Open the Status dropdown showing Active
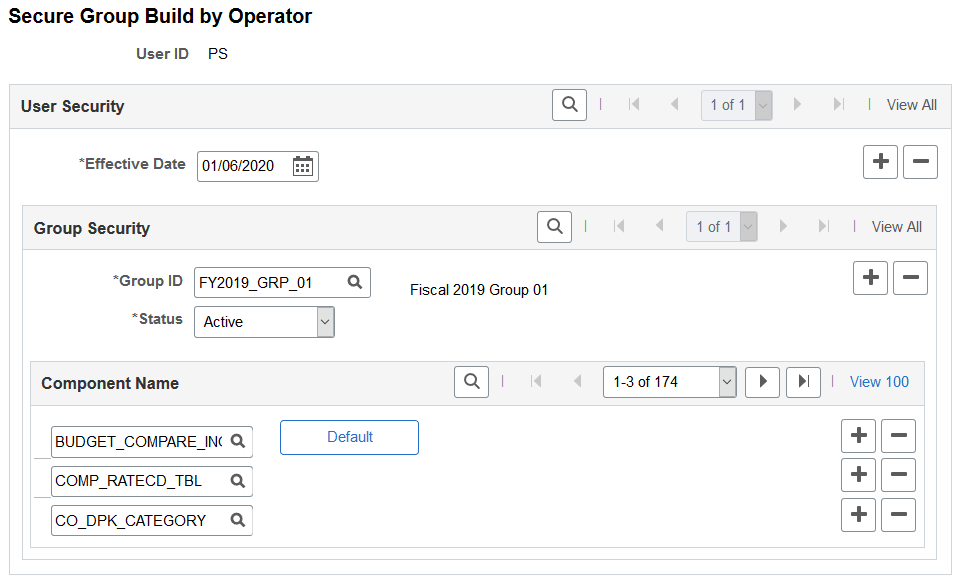The image size is (963, 586). [324, 322]
